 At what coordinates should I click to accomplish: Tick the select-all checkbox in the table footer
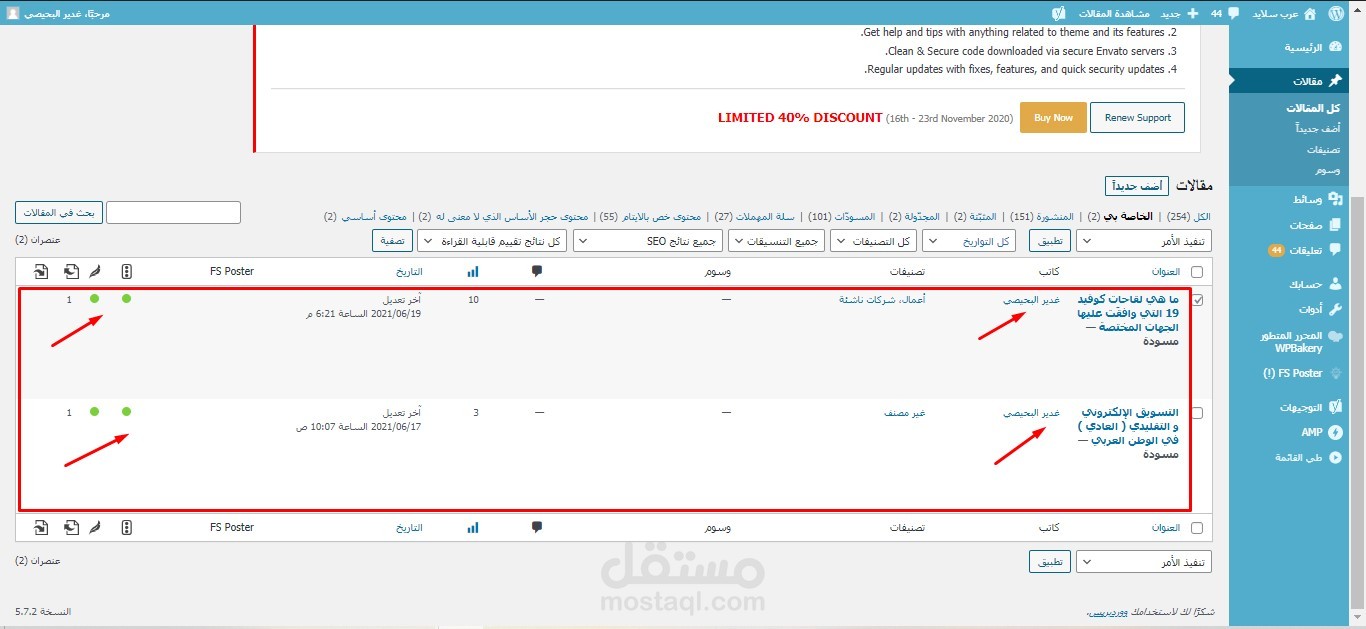click(1197, 528)
